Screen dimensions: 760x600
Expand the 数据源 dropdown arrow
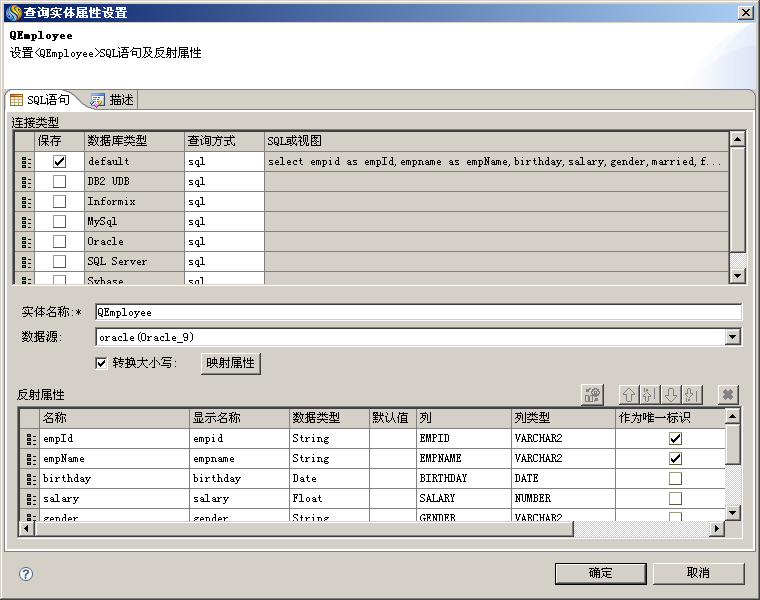[733, 337]
